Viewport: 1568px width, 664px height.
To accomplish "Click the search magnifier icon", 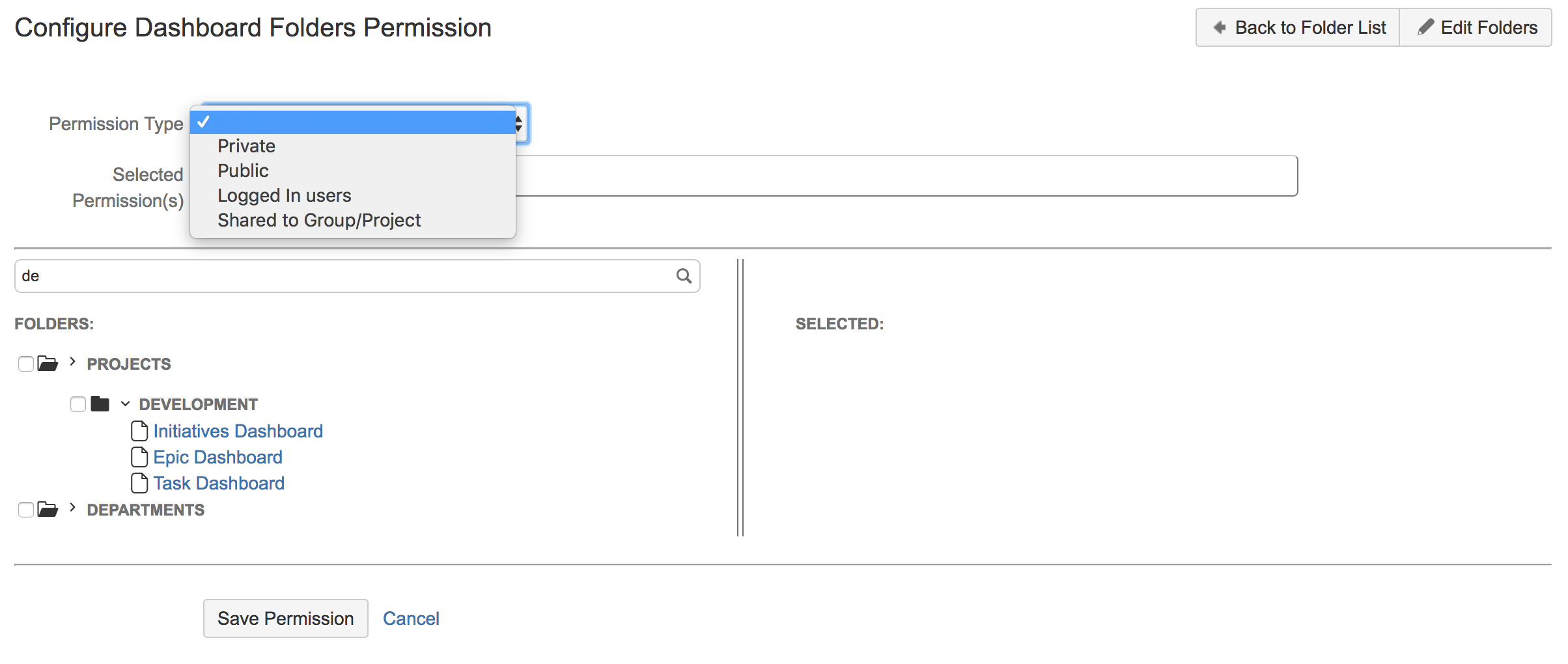I will 684,276.
